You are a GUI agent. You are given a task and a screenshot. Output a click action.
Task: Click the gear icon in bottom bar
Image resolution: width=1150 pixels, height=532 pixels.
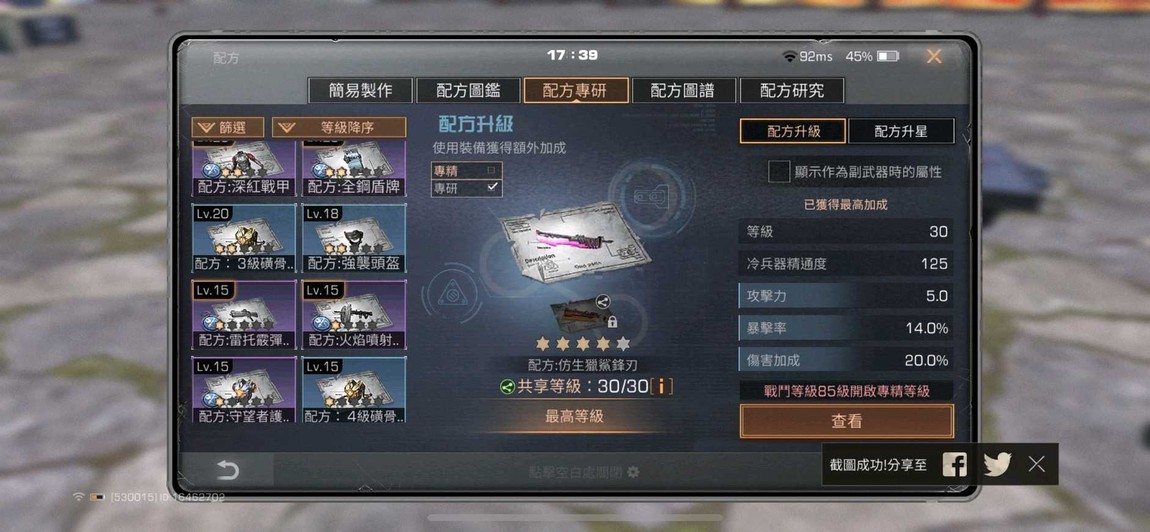click(633, 472)
